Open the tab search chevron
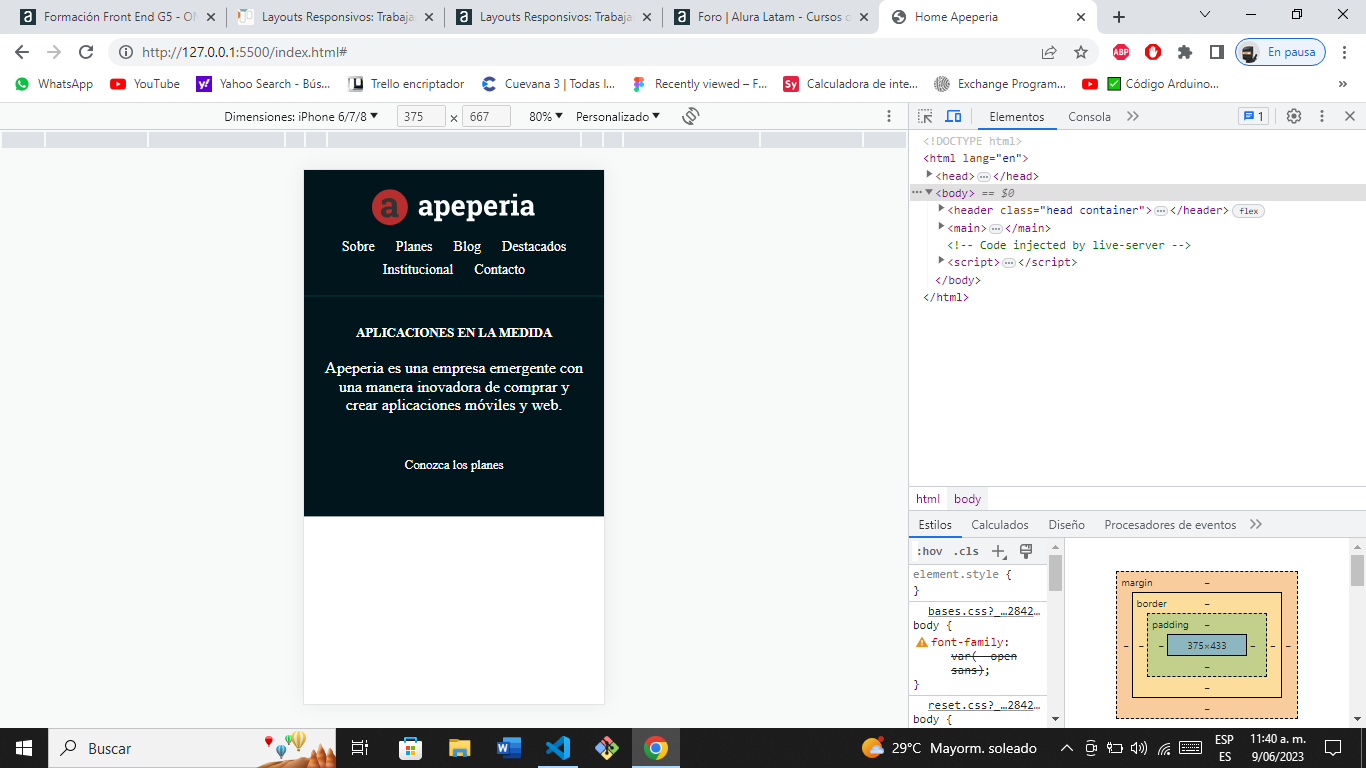1366x768 pixels. 1205,15
